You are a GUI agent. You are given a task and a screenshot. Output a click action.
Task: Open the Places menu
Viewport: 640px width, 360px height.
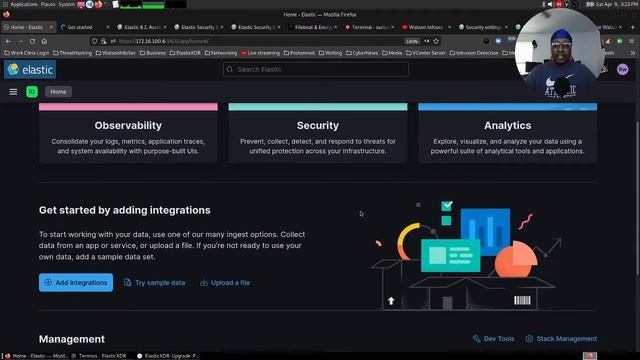tap(48, 4)
